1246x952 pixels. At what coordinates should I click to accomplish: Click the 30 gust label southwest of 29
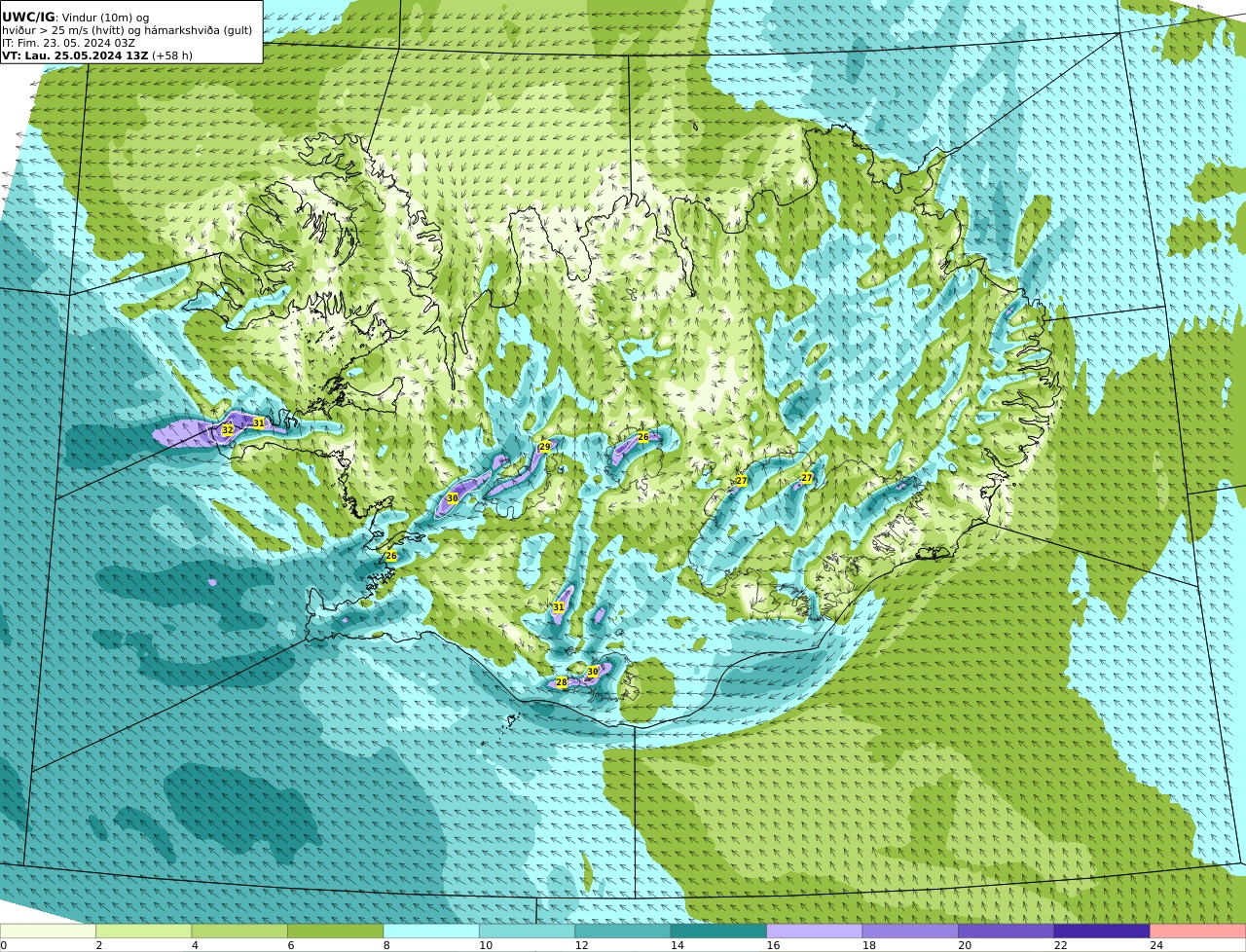point(452,497)
